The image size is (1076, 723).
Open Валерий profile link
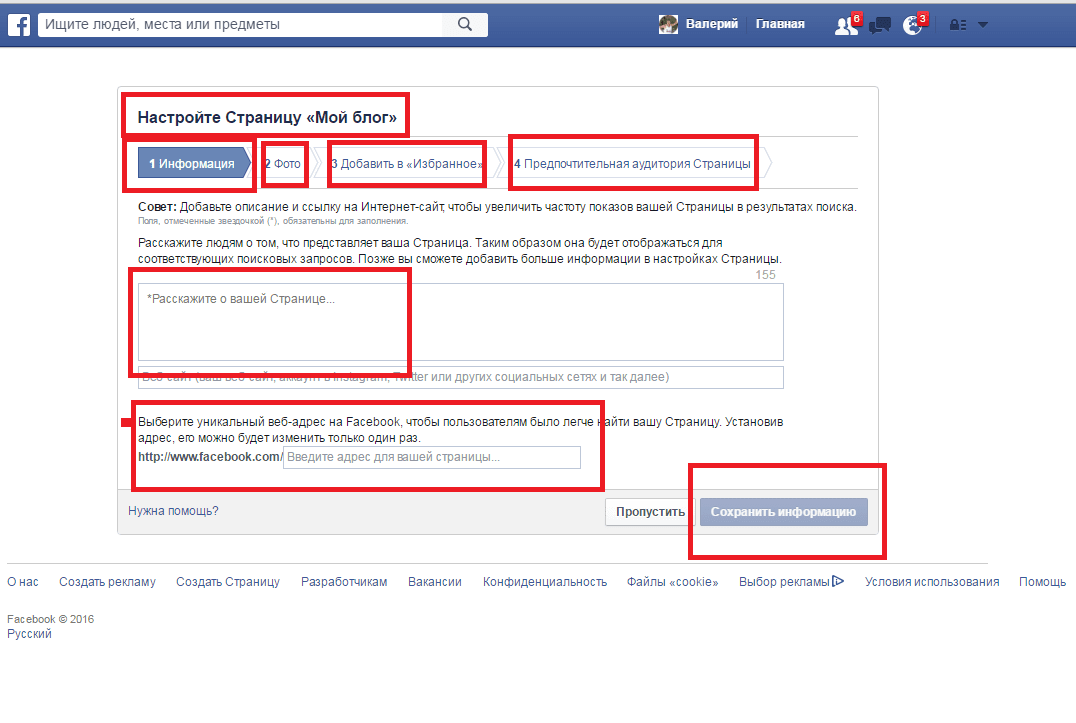tap(712, 24)
